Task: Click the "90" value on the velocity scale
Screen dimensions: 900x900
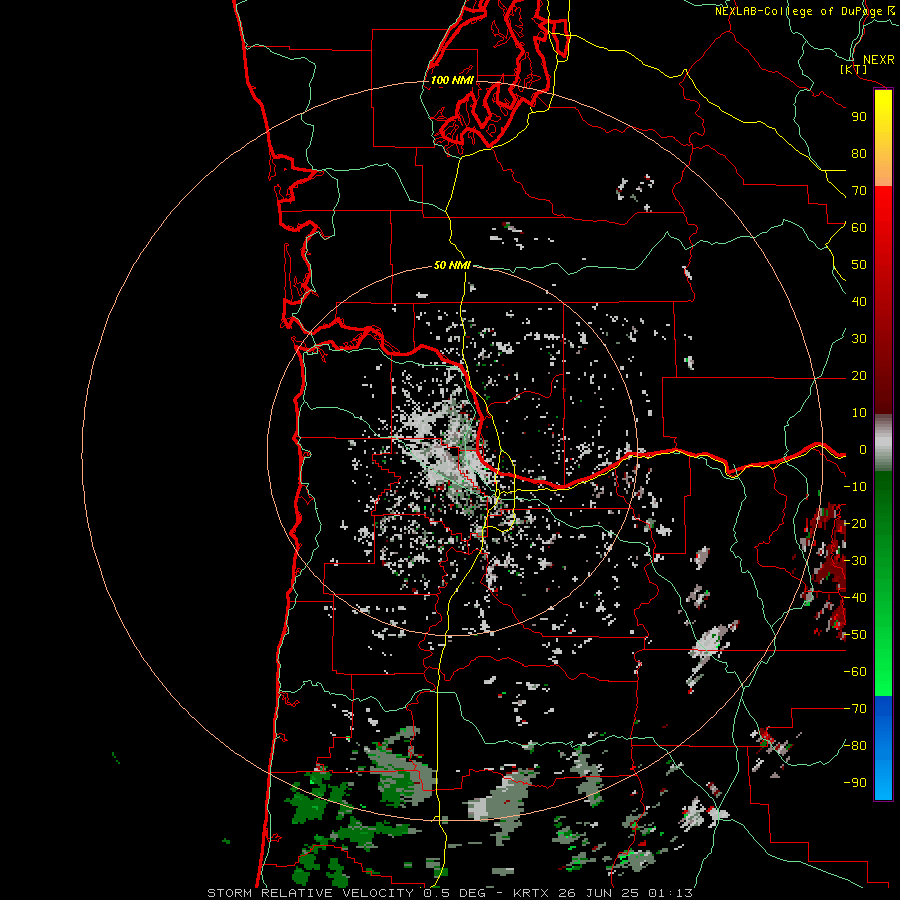Action: pos(859,117)
